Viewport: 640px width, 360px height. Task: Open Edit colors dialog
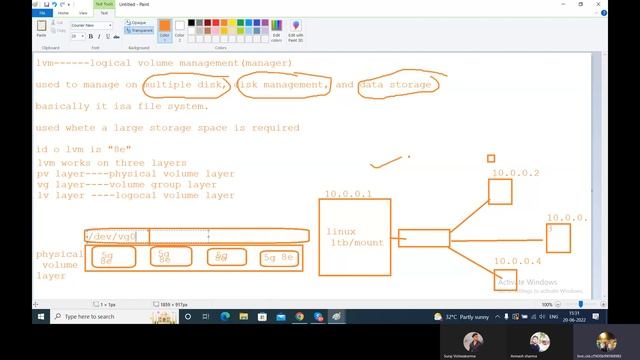(x=276, y=31)
